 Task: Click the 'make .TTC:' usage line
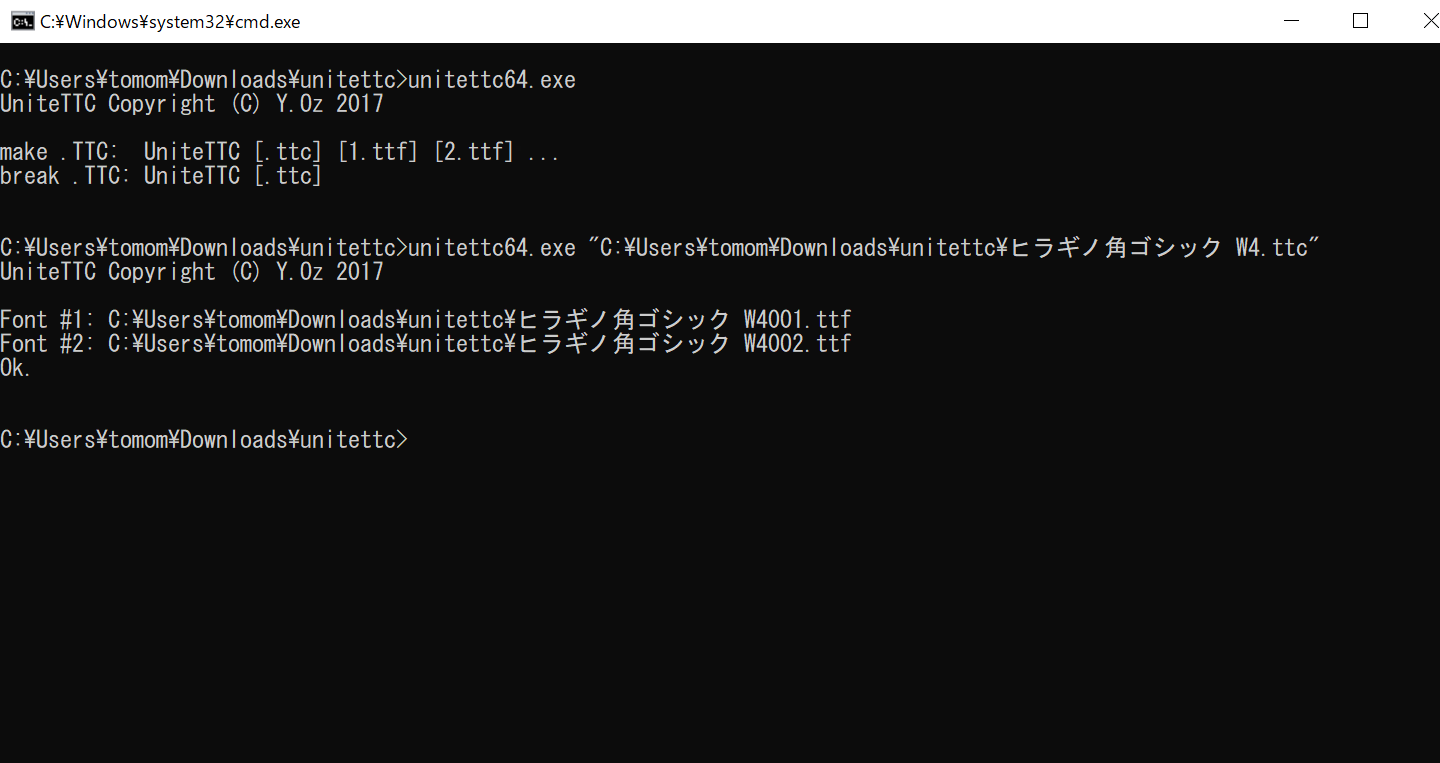coord(280,152)
